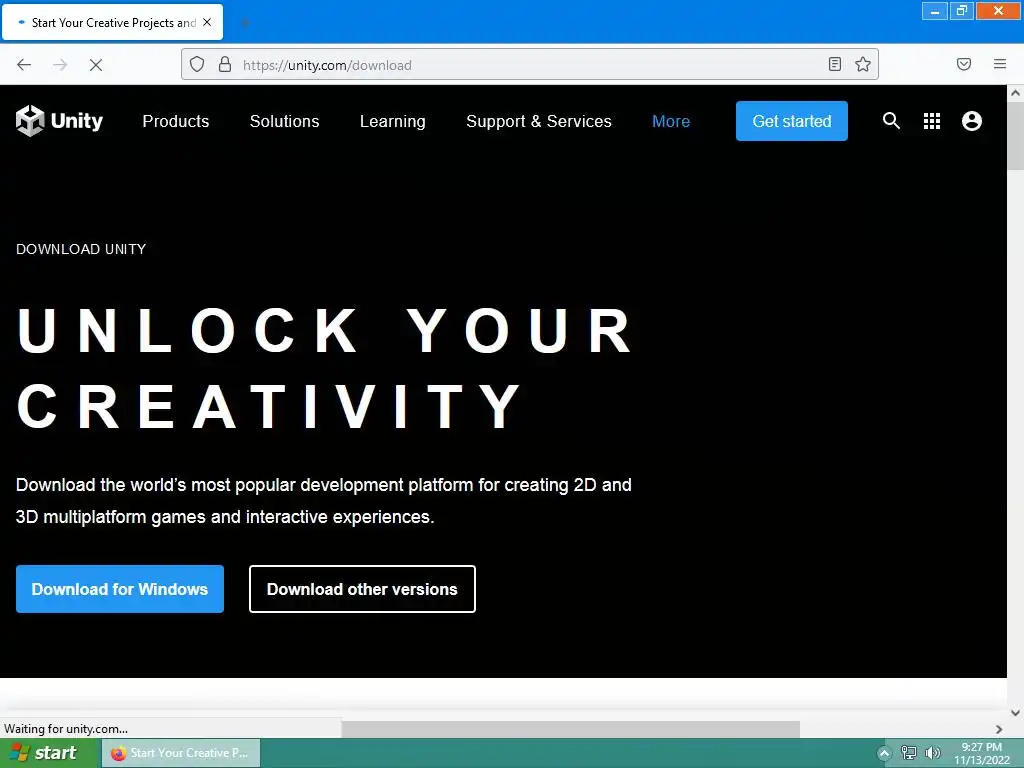Image resolution: width=1024 pixels, height=768 pixels.
Task: Click the horizontal scrollbar right arrow
Action: point(999,729)
